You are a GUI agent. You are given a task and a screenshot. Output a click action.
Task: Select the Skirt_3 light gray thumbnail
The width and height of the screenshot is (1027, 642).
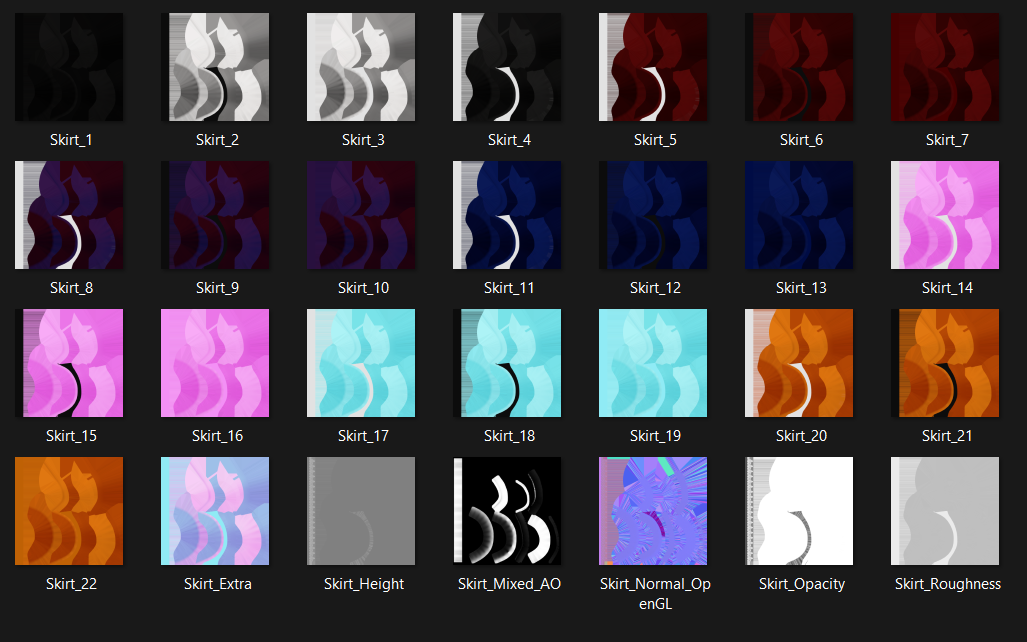click(x=361, y=67)
